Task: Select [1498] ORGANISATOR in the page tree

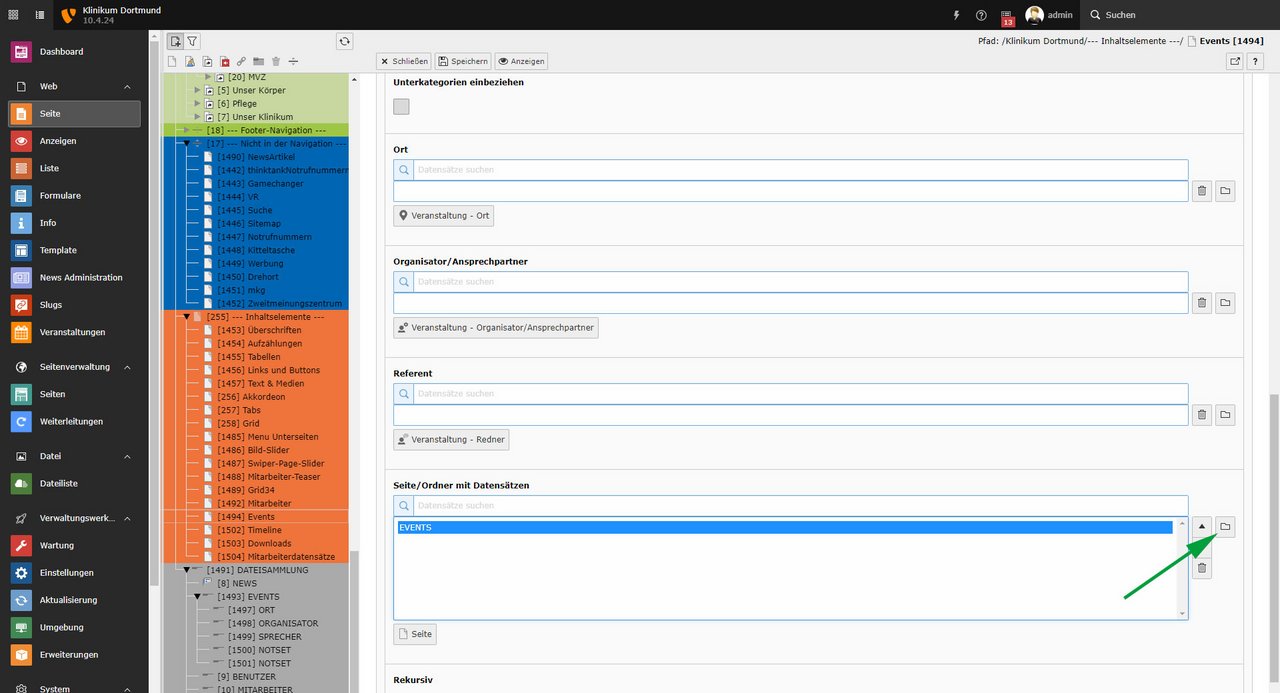Action: tap(273, 624)
